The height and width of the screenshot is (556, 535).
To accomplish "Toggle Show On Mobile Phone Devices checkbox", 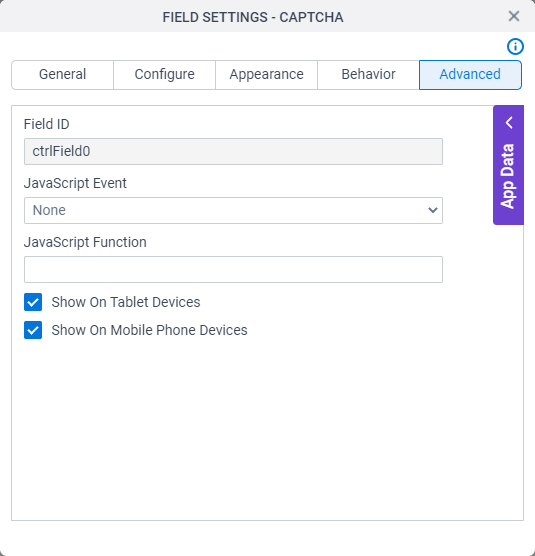I will 33,330.
